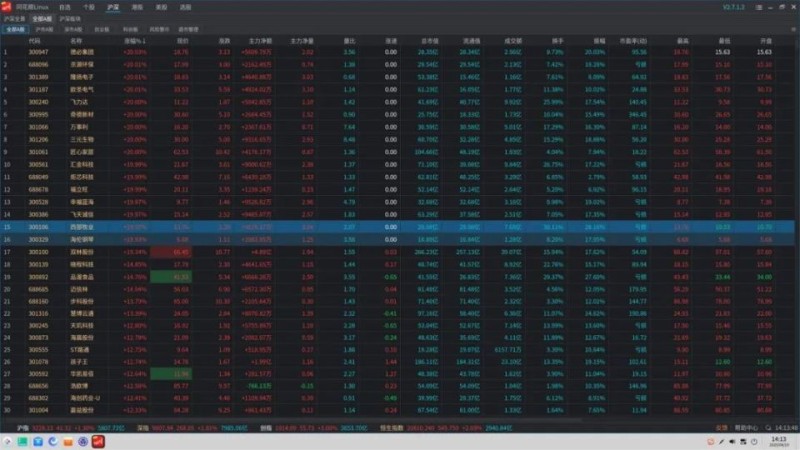
Task: Switch to the 自选 menu tab
Action: pyautogui.click(x=65, y=6)
